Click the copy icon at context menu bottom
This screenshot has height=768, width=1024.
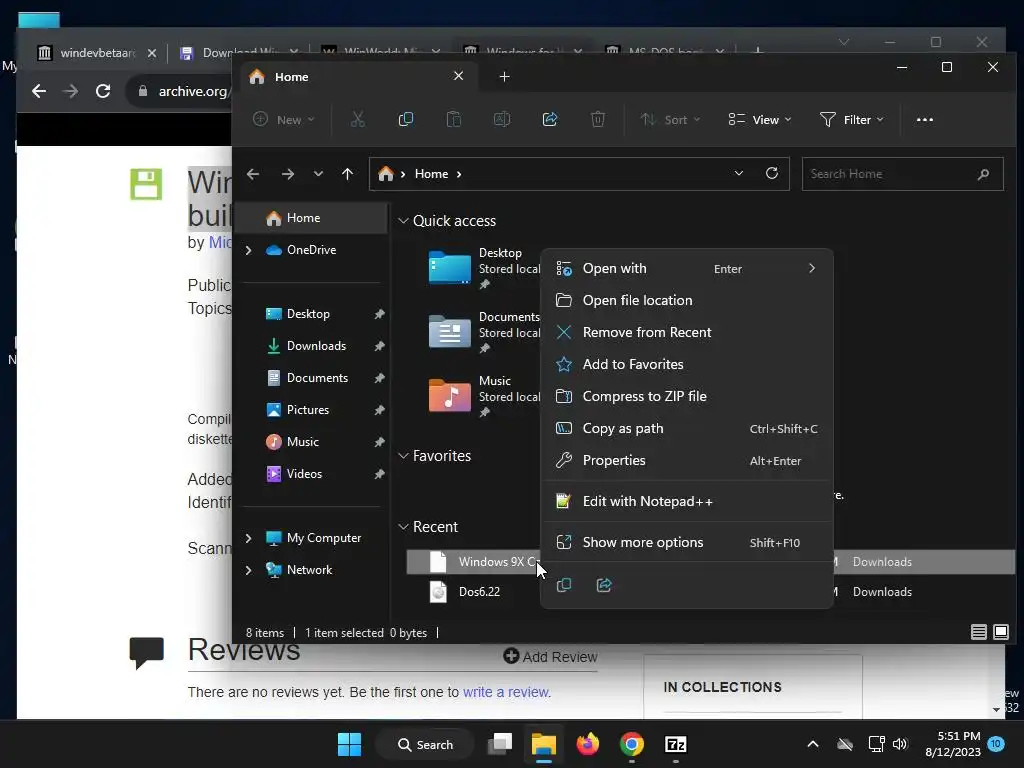[564, 584]
